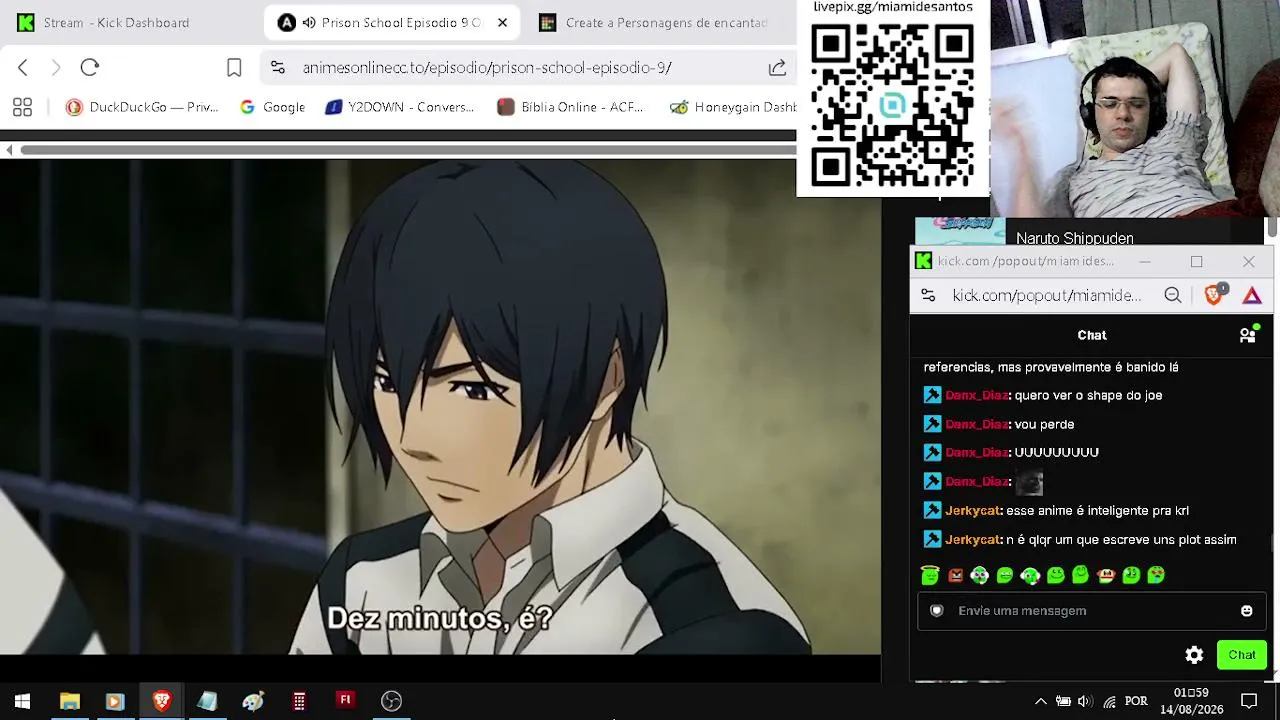Open the media player taskbar icon
The height and width of the screenshot is (720, 1280).
pos(114,701)
